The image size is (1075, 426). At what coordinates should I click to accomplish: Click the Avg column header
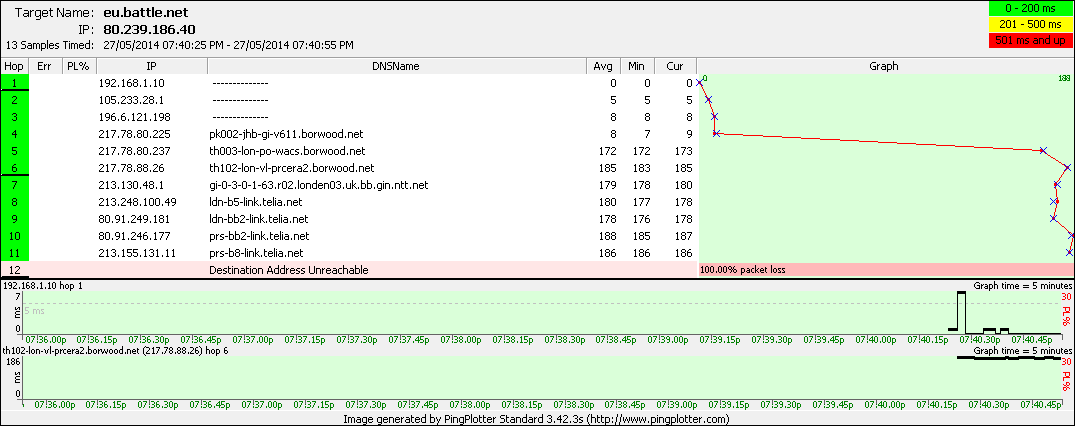(x=603, y=67)
